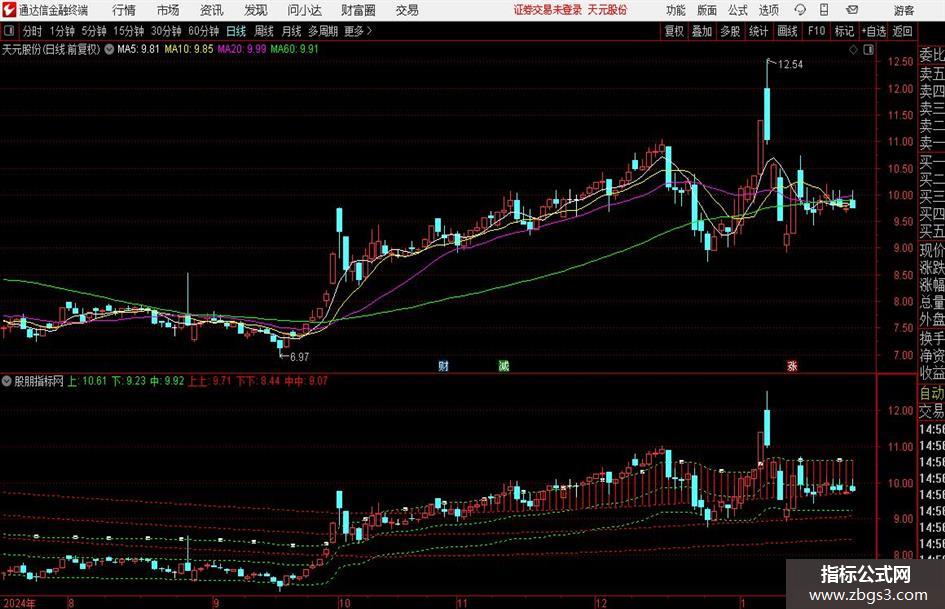Open the 资讯 menu

212,10
